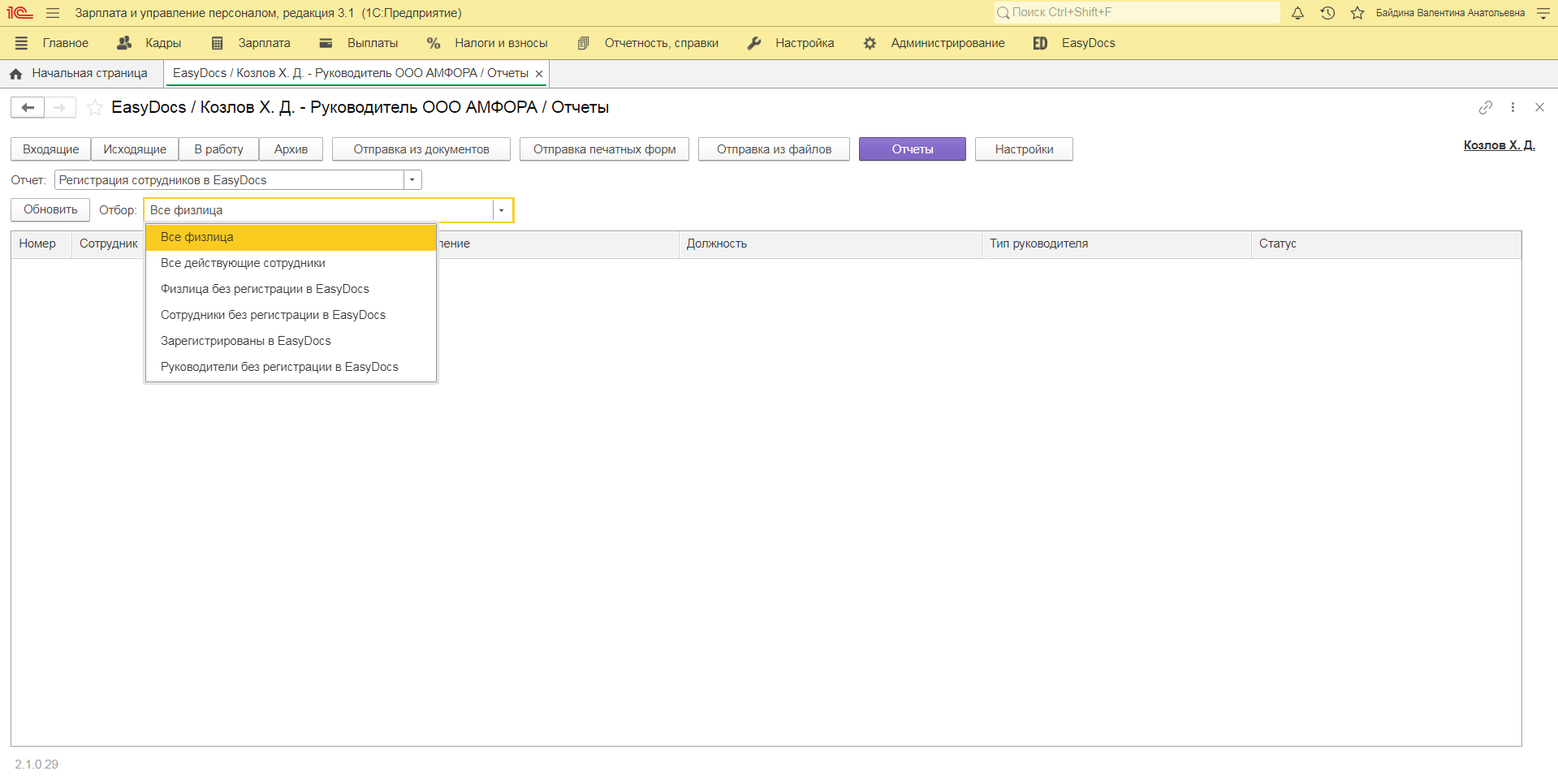Open the hamburger main menu icon
The image size is (1558, 784).
pyautogui.click(x=53, y=13)
